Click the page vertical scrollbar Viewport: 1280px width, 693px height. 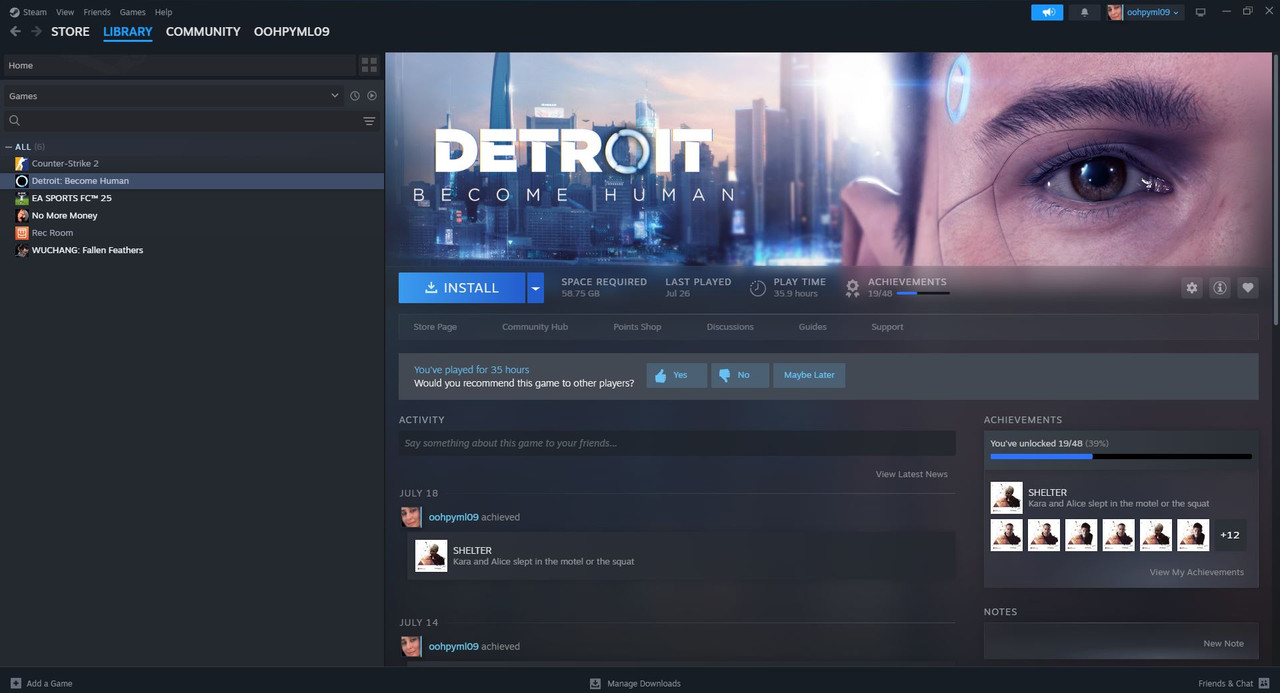(x=1276, y=190)
